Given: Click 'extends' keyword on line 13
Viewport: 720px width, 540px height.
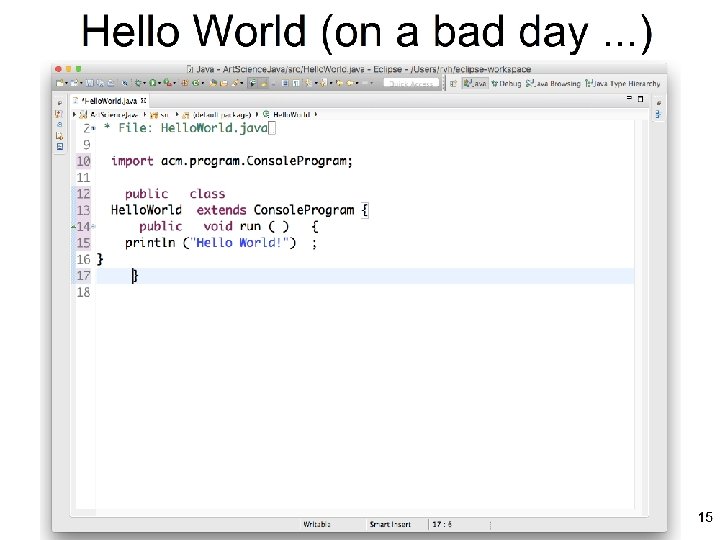Looking at the screenshot, I should pos(221,210).
